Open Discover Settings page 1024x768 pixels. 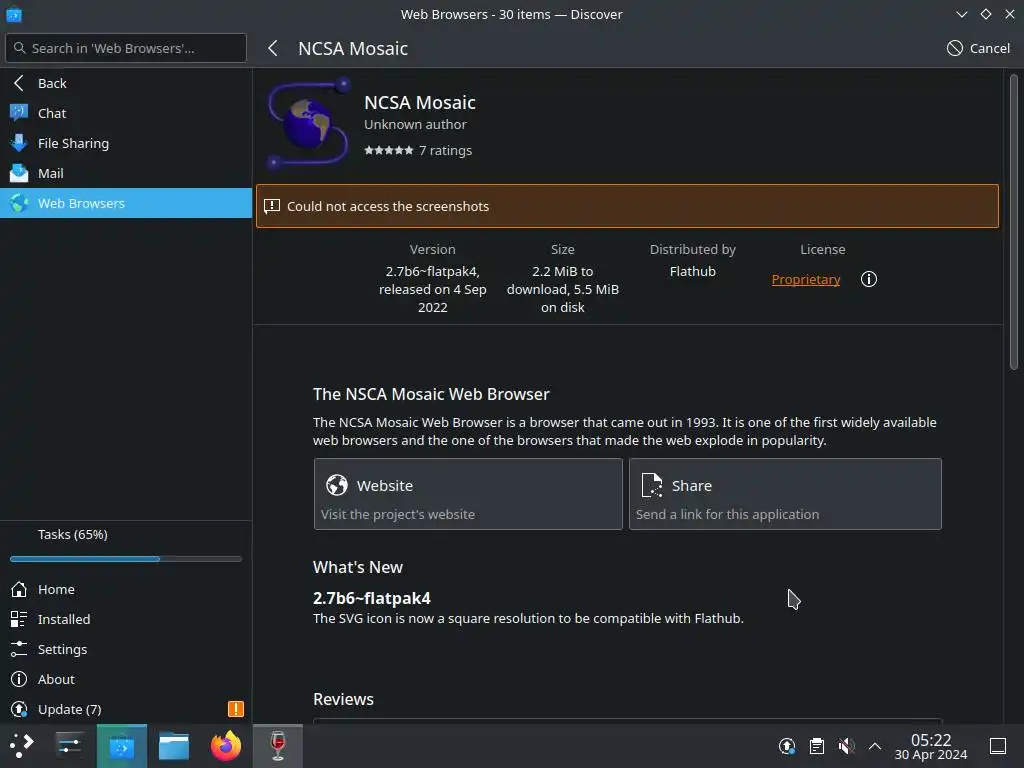126,649
